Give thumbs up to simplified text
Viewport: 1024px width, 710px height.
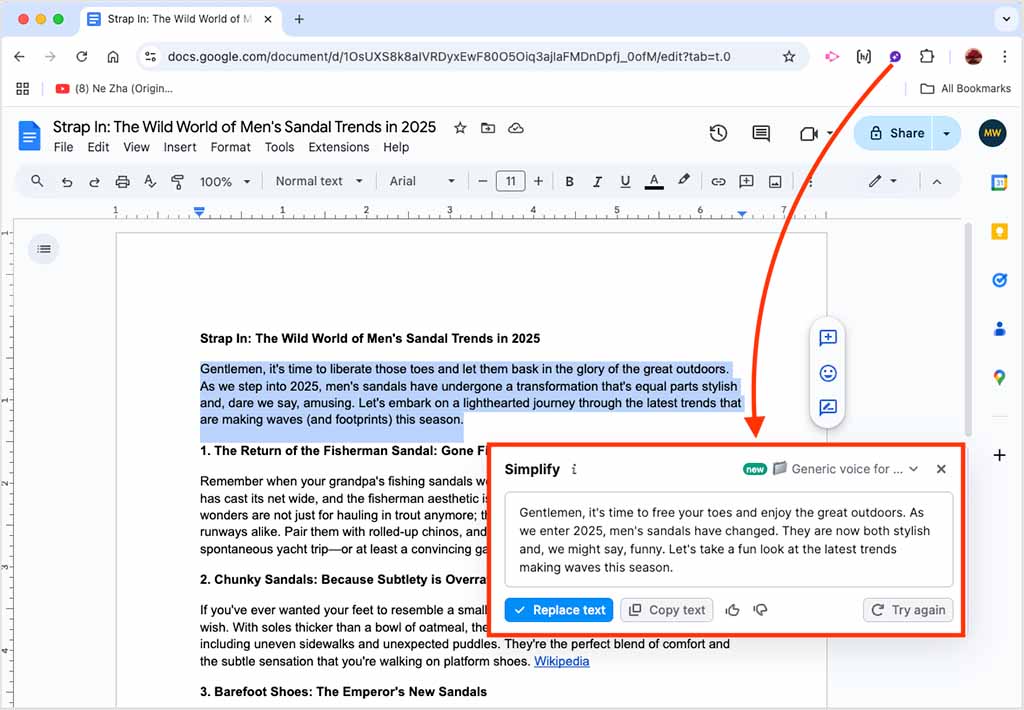732,610
